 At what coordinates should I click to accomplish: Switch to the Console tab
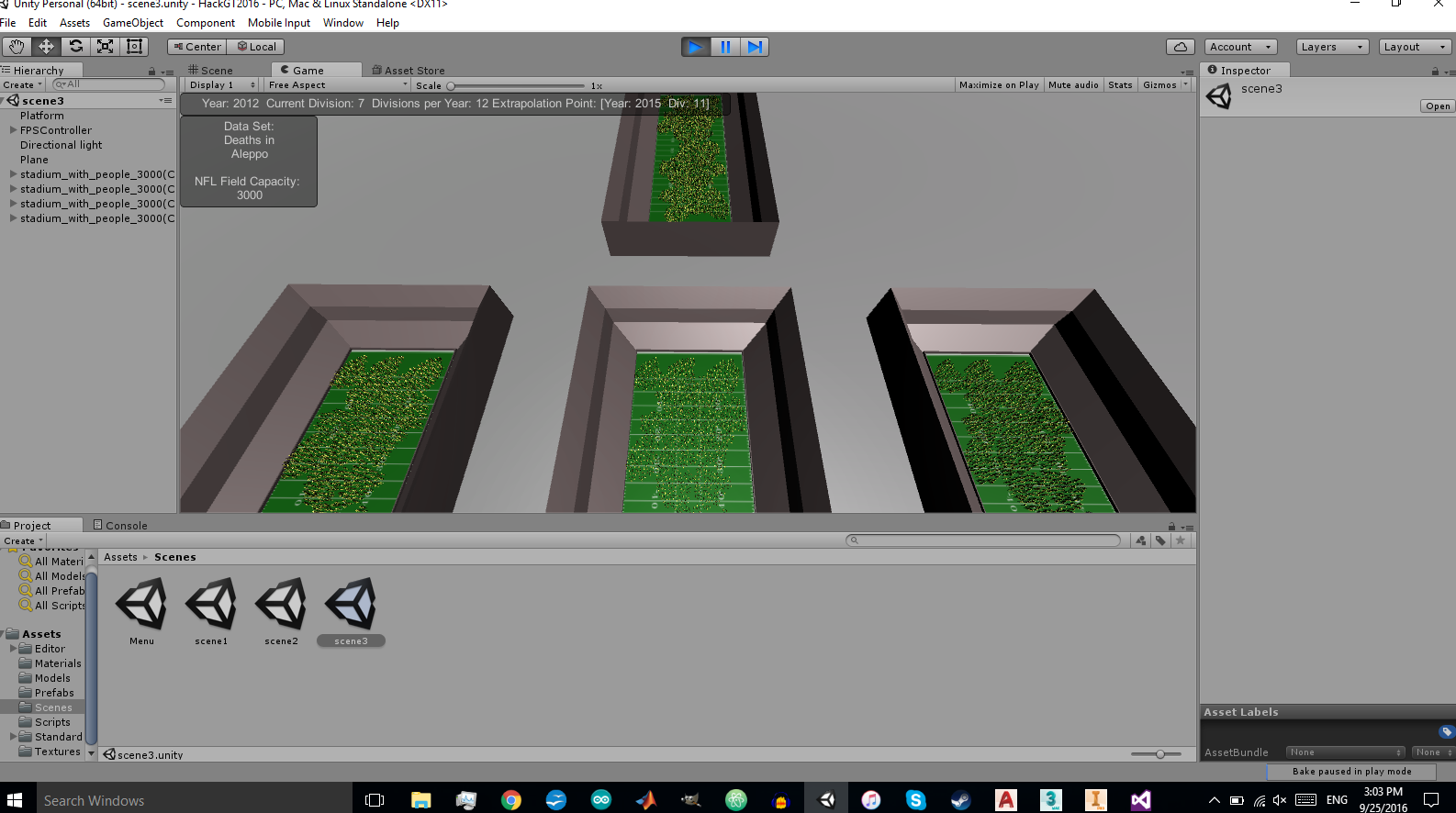(x=120, y=526)
